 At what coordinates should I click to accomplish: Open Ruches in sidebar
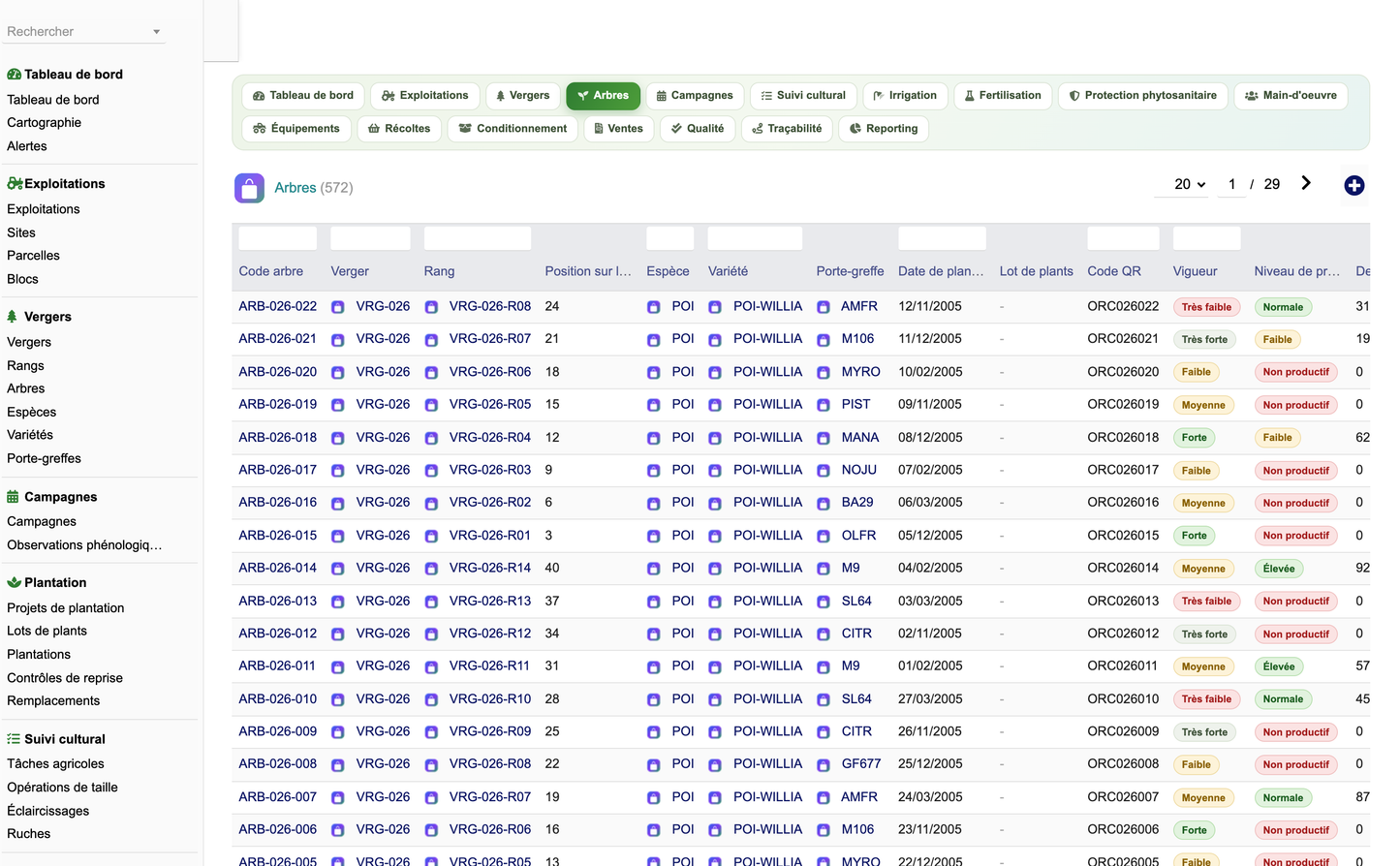(29, 834)
